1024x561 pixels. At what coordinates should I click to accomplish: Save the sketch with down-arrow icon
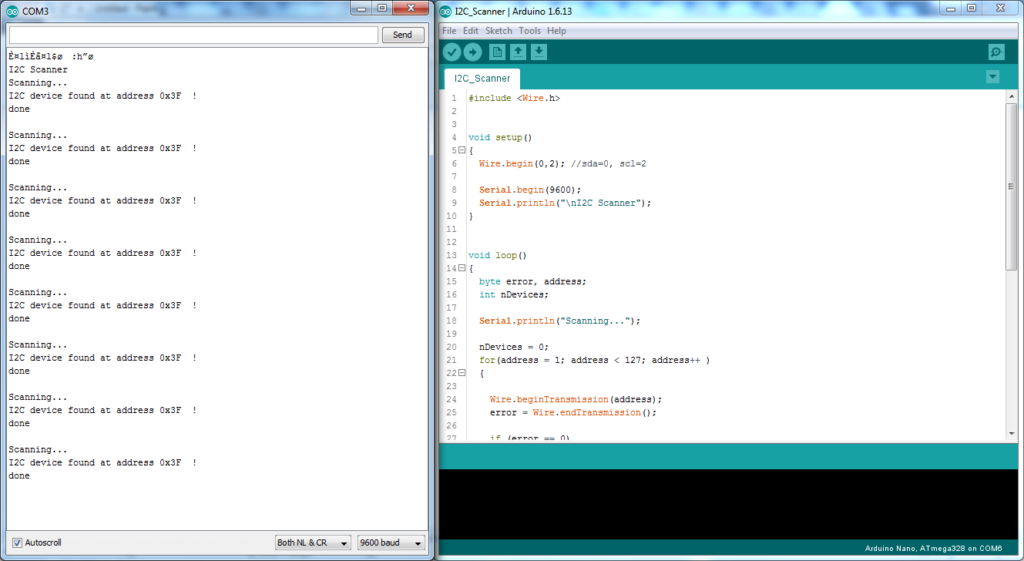pyautogui.click(x=539, y=52)
